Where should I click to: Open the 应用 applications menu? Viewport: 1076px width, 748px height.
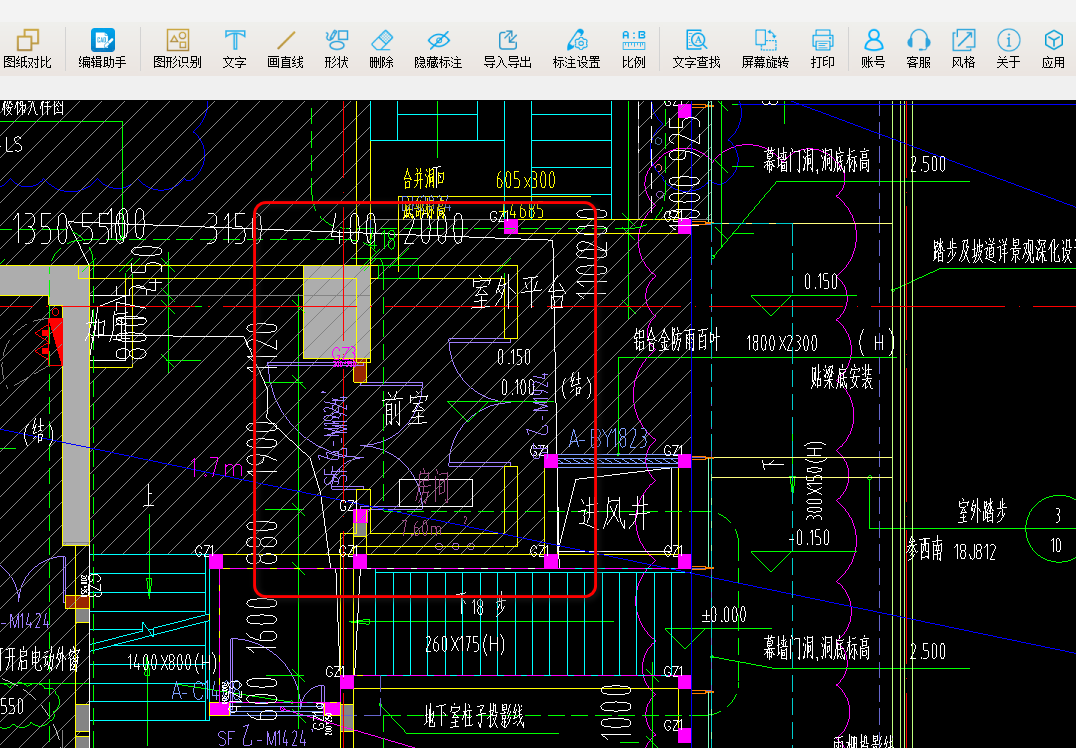point(1053,47)
